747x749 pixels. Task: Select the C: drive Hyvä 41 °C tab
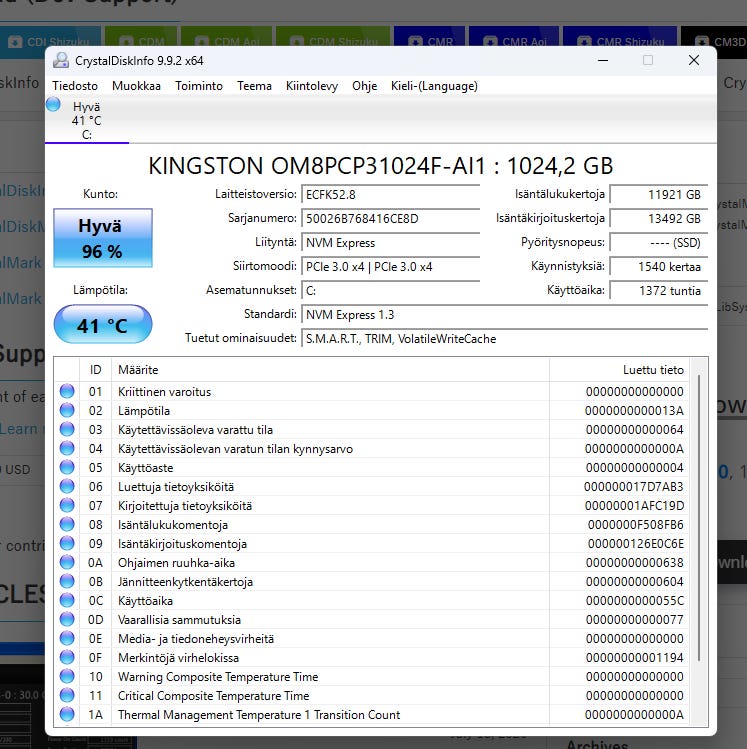click(x=86, y=120)
